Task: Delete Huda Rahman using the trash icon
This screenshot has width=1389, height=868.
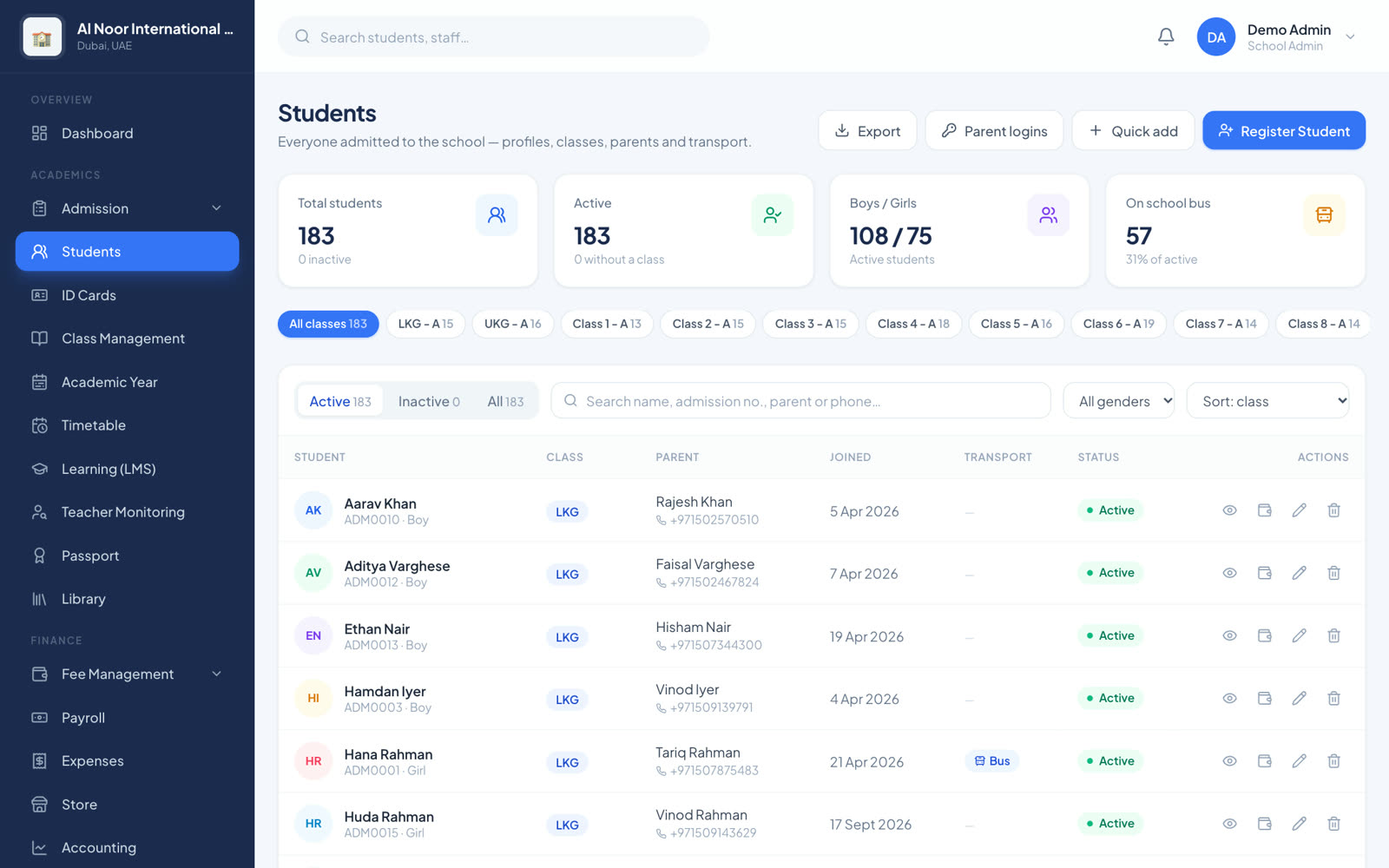Action: point(1333,824)
